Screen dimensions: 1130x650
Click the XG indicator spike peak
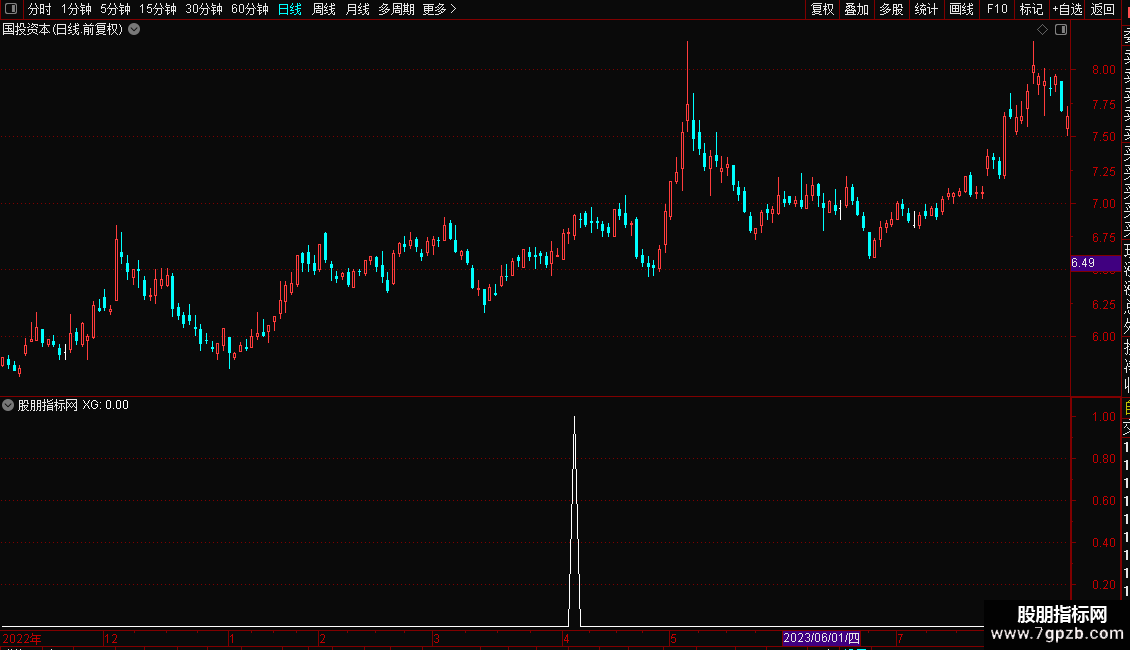tap(574, 417)
